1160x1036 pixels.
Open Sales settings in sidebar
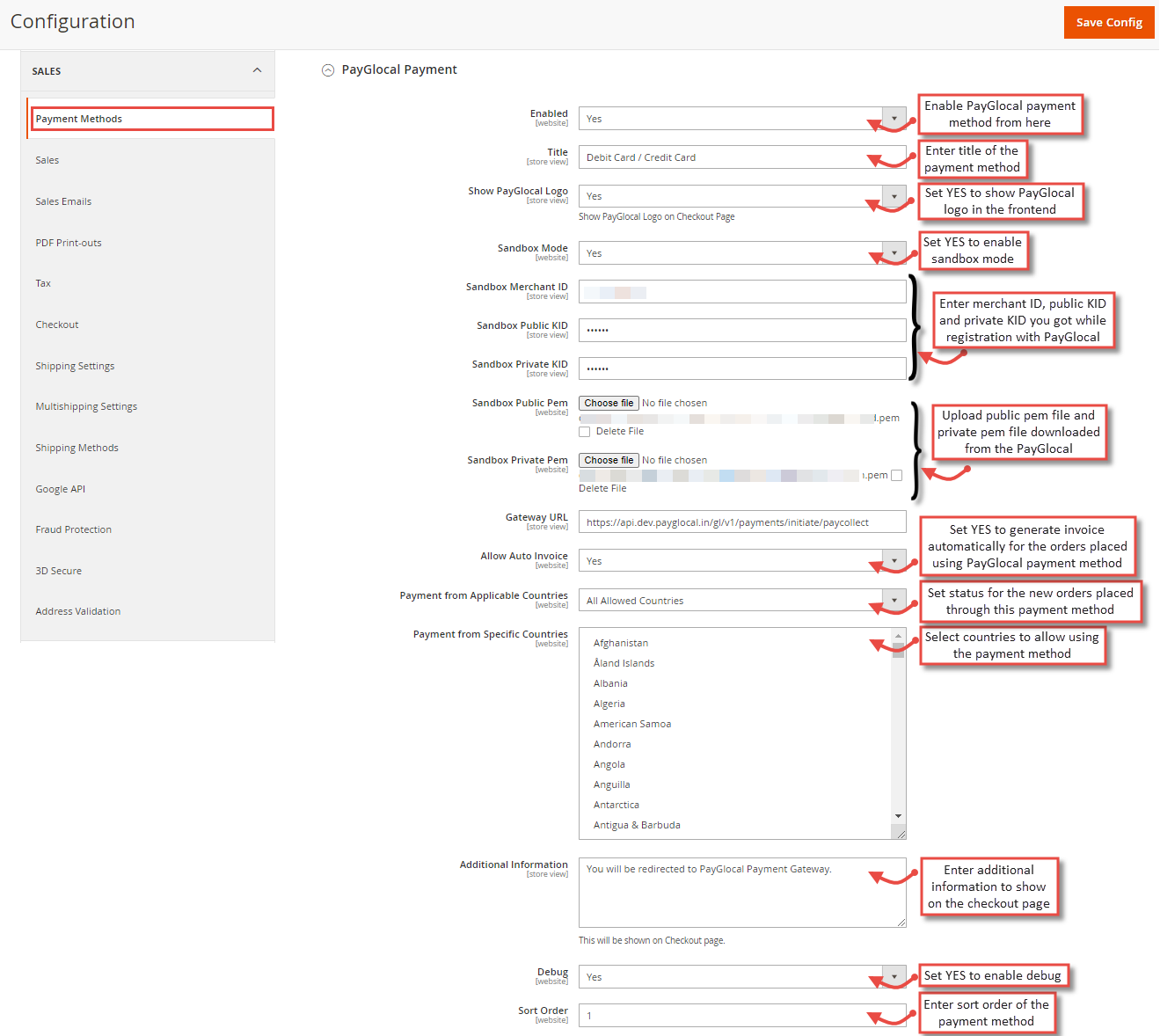(47, 160)
